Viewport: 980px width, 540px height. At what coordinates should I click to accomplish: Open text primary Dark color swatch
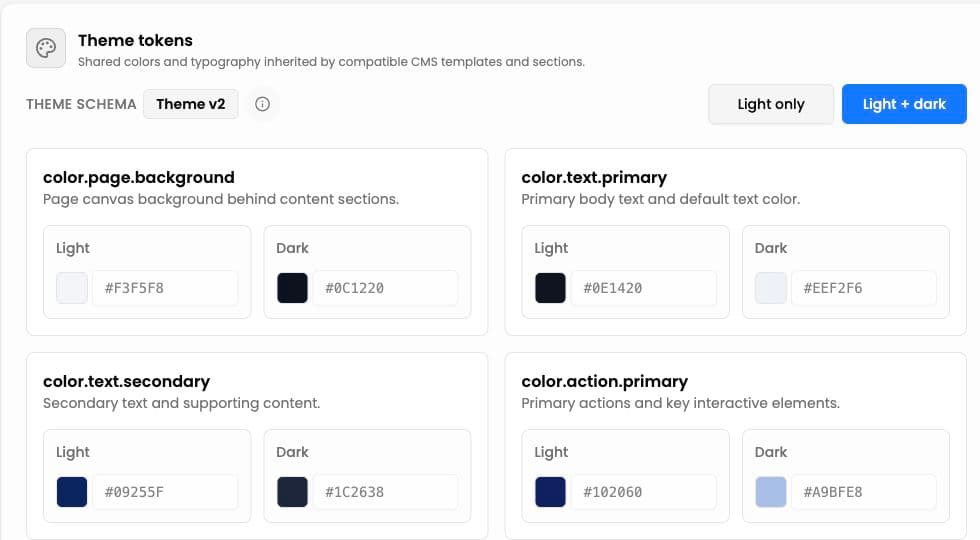pos(771,288)
